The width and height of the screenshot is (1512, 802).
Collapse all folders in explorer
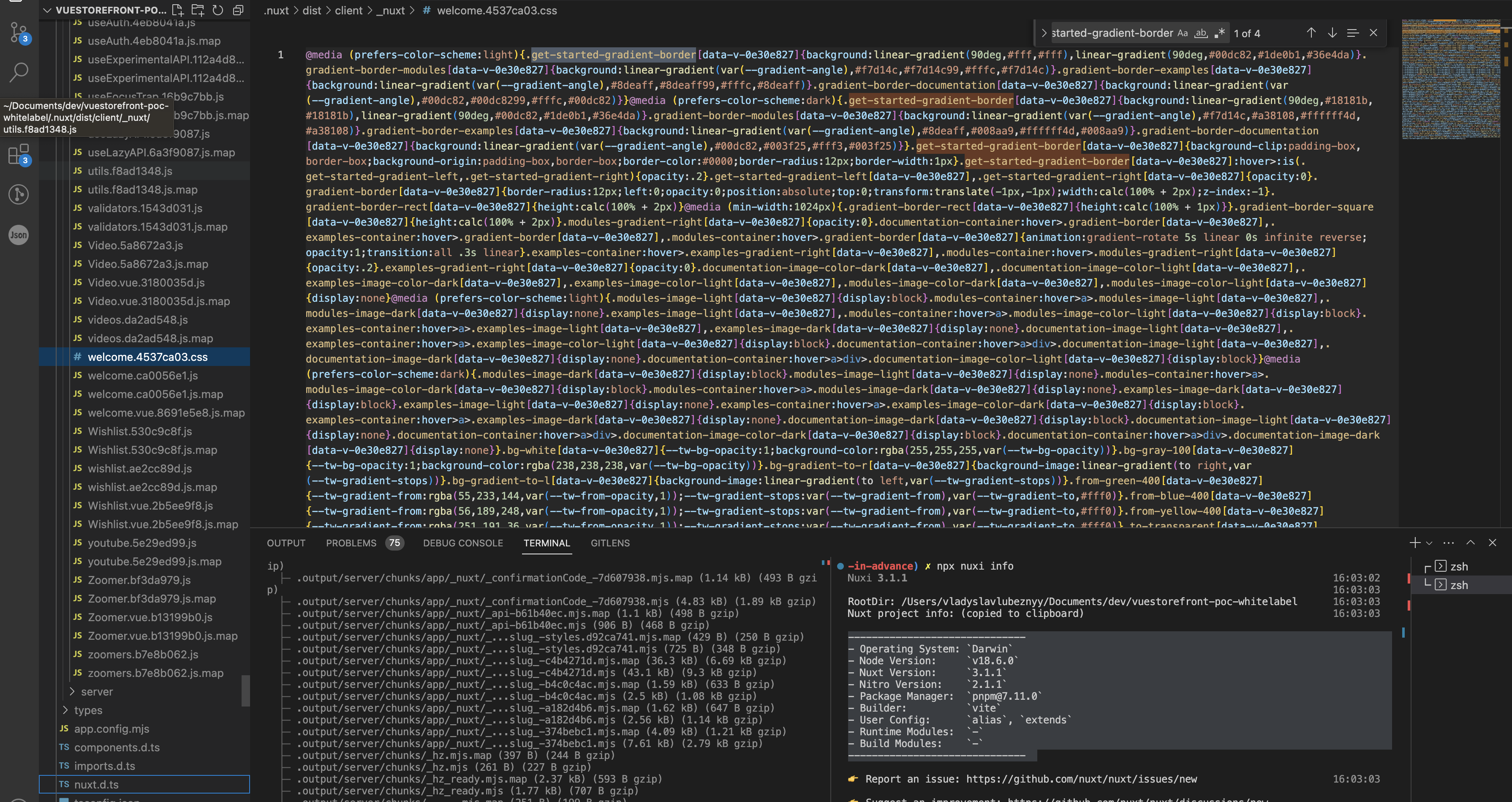pyautogui.click(x=238, y=10)
